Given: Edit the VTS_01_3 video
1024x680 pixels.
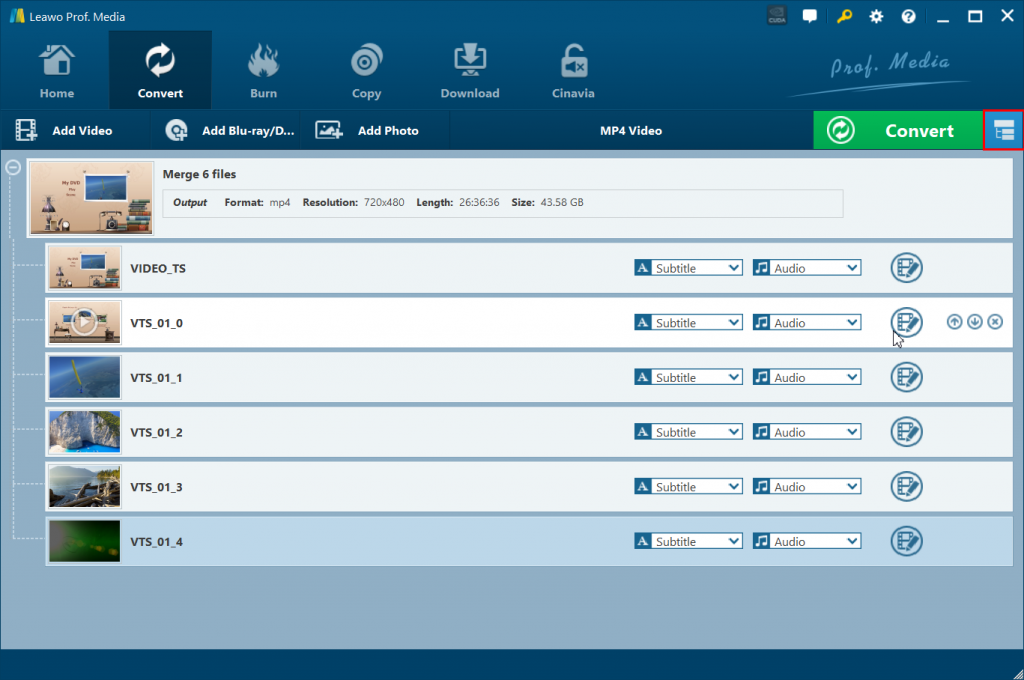Looking at the screenshot, I should click(x=906, y=487).
